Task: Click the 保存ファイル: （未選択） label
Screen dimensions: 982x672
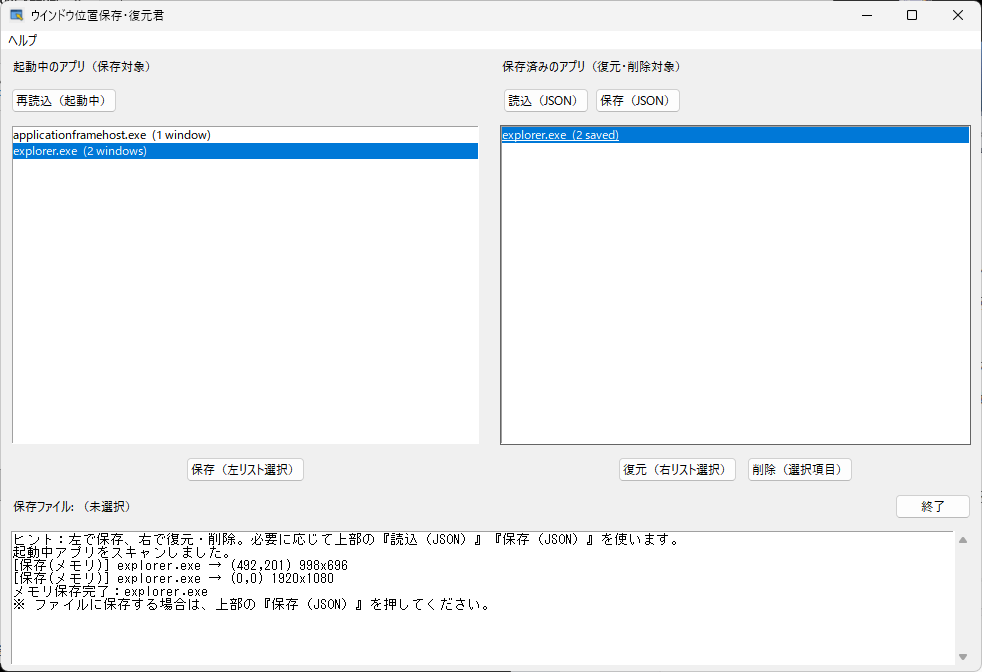Action: coord(73,507)
